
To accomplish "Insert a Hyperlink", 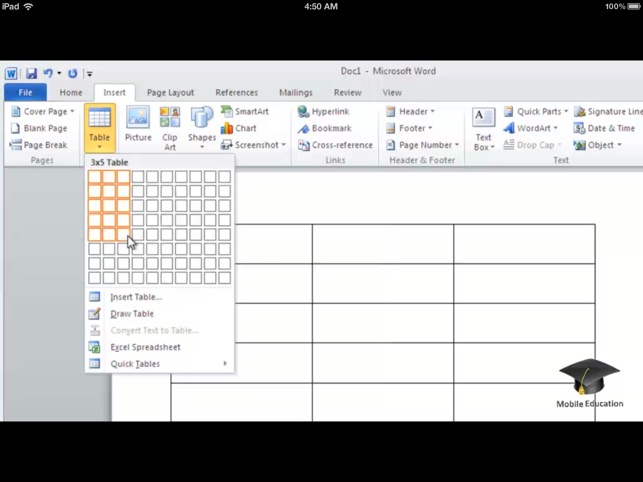I will [x=324, y=112].
